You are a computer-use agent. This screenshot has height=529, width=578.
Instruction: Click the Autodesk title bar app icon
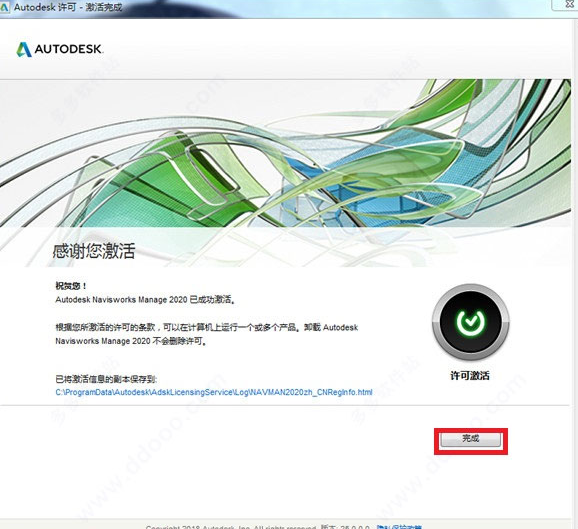pos(4,7)
